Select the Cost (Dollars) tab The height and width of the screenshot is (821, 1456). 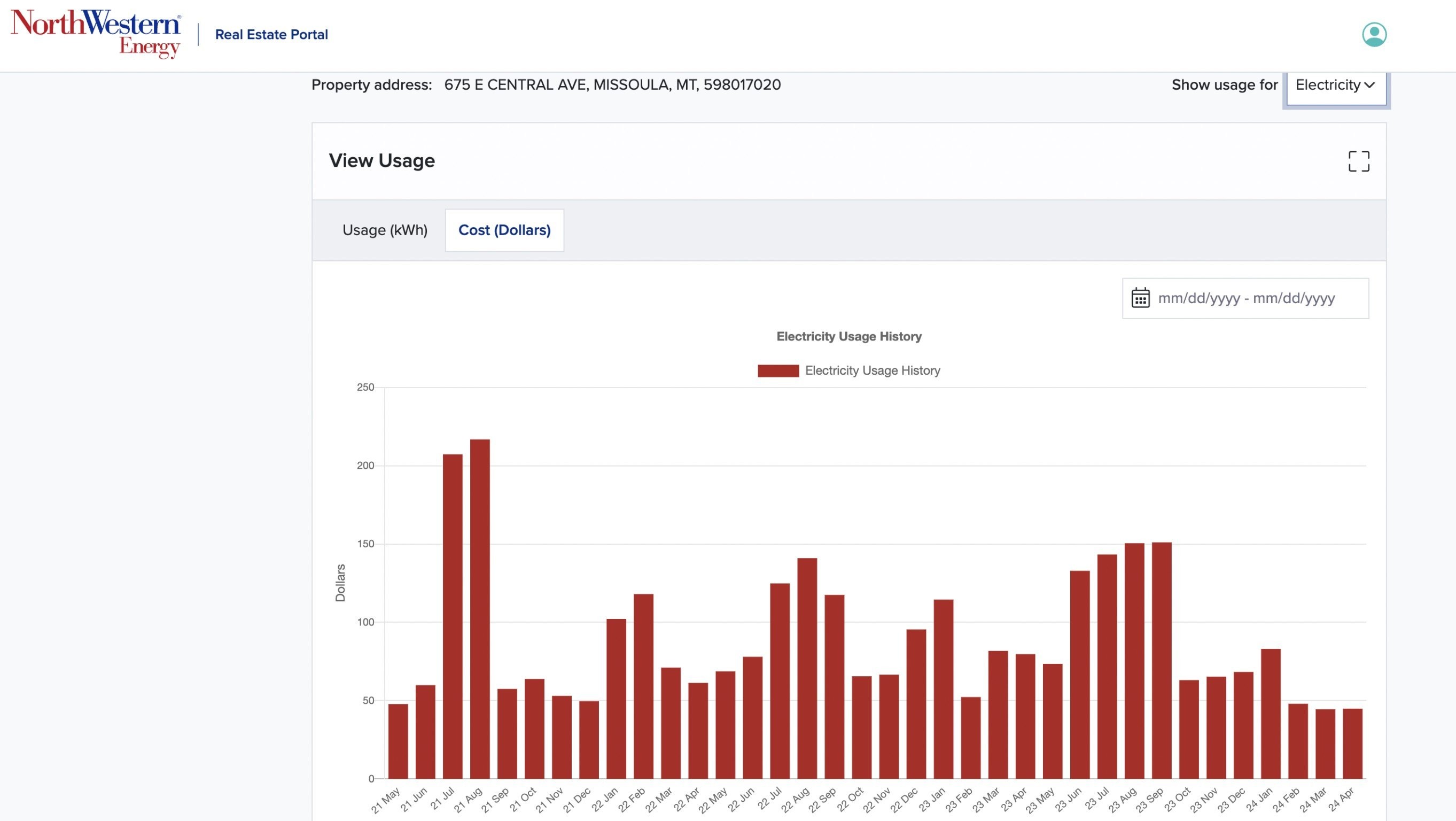(504, 230)
